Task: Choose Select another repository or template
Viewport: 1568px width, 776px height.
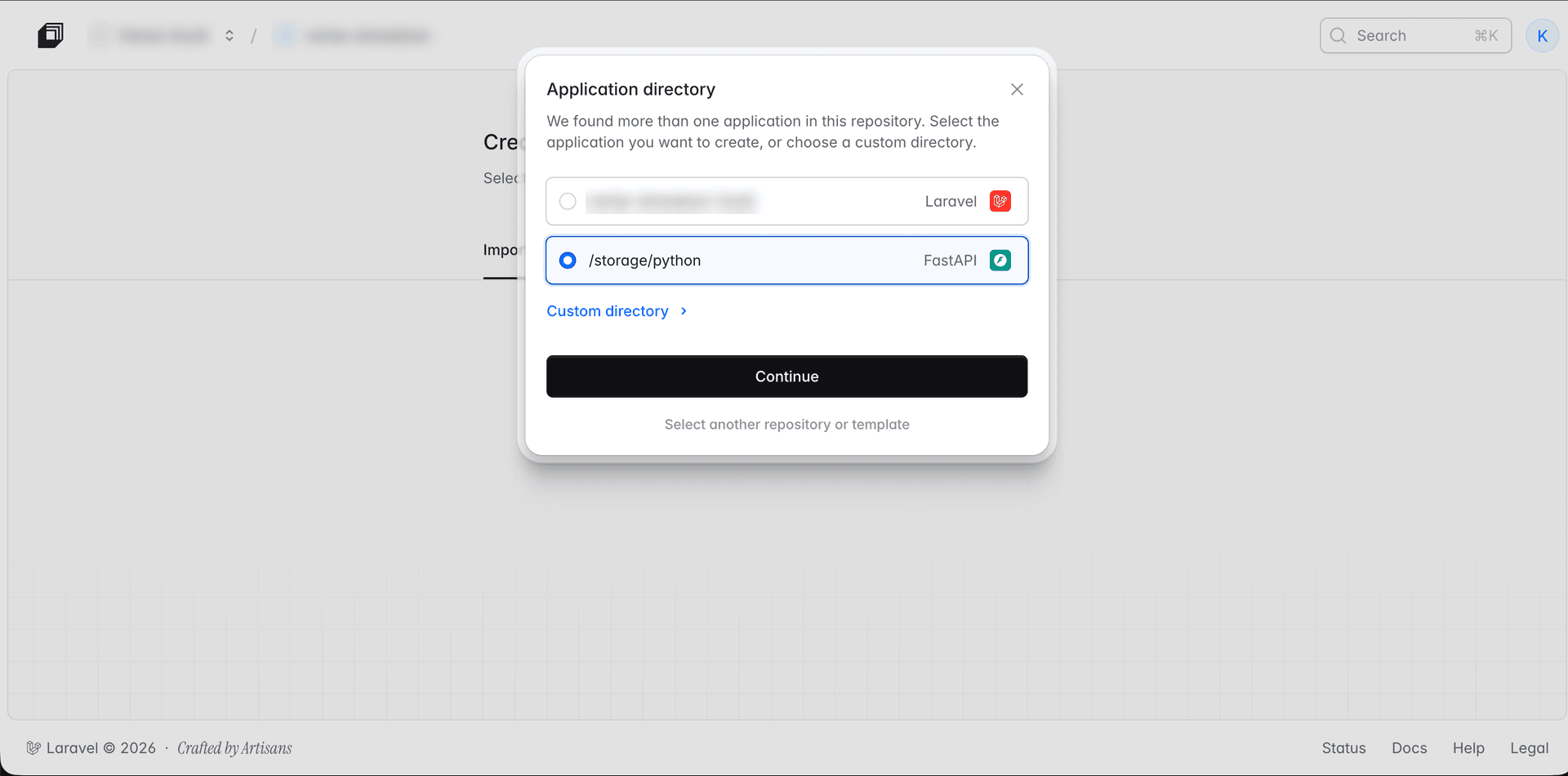Action: (786, 425)
